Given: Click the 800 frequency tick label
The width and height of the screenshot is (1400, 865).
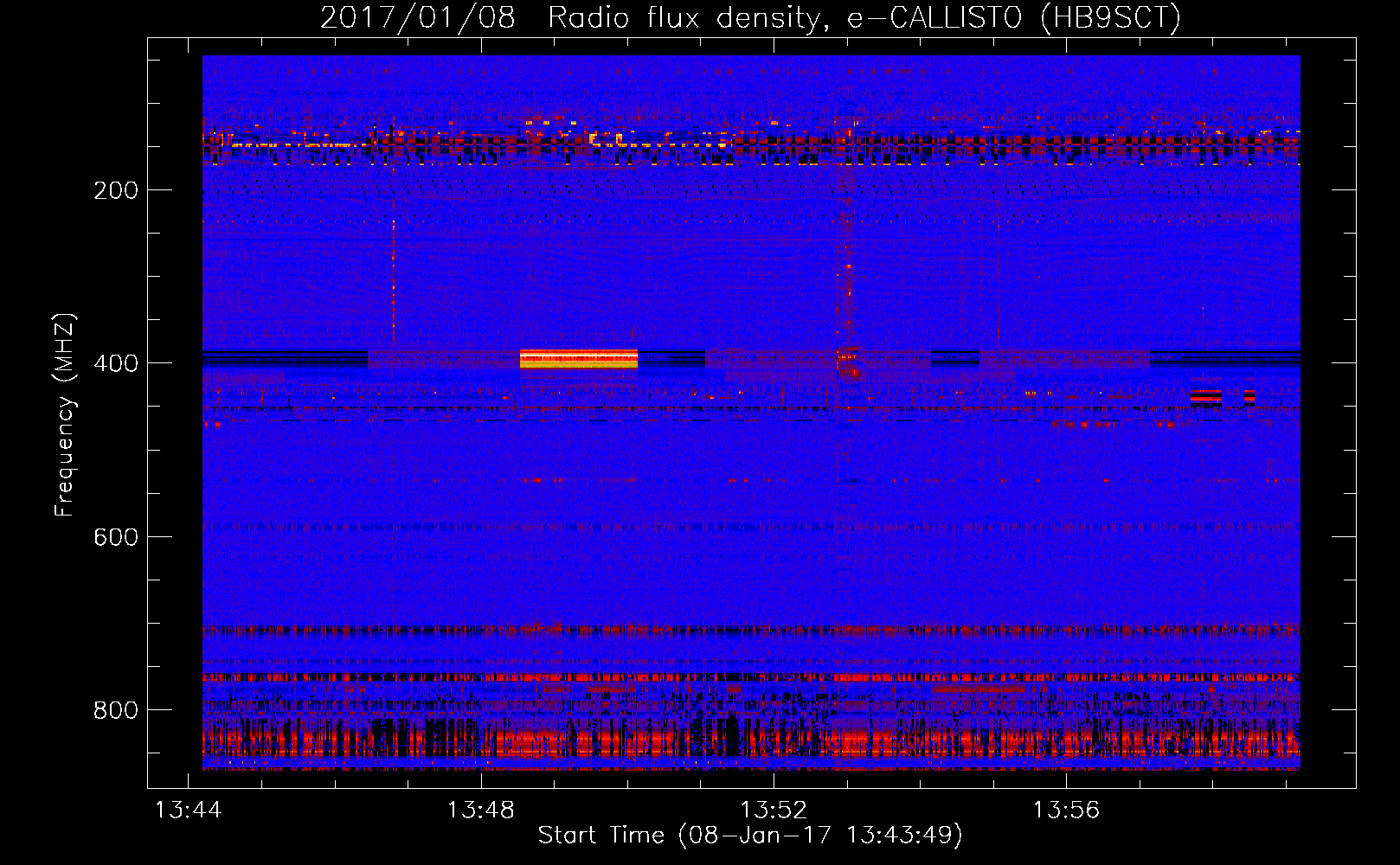Looking at the screenshot, I should click(116, 710).
